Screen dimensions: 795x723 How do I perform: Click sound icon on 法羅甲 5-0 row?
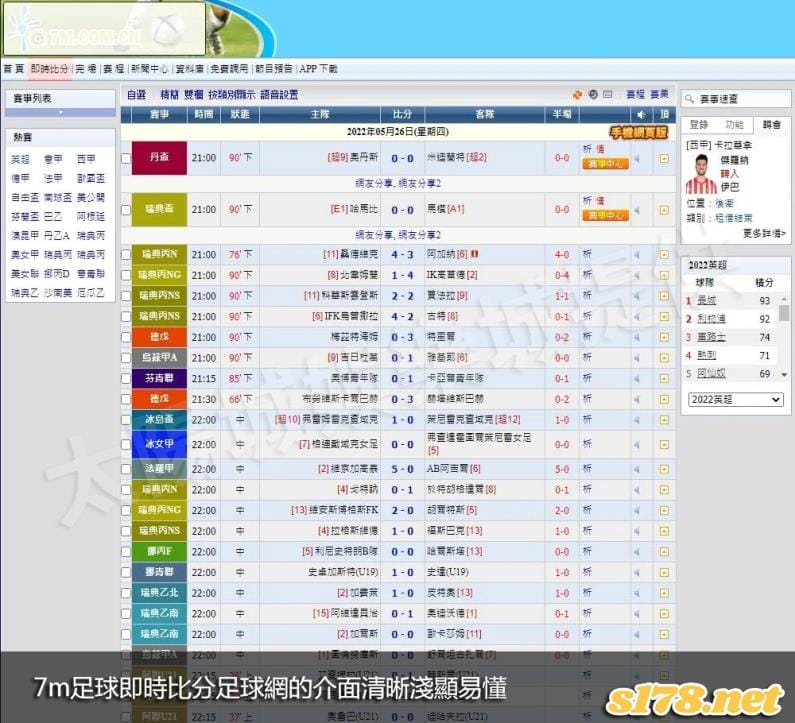tap(637, 469)
